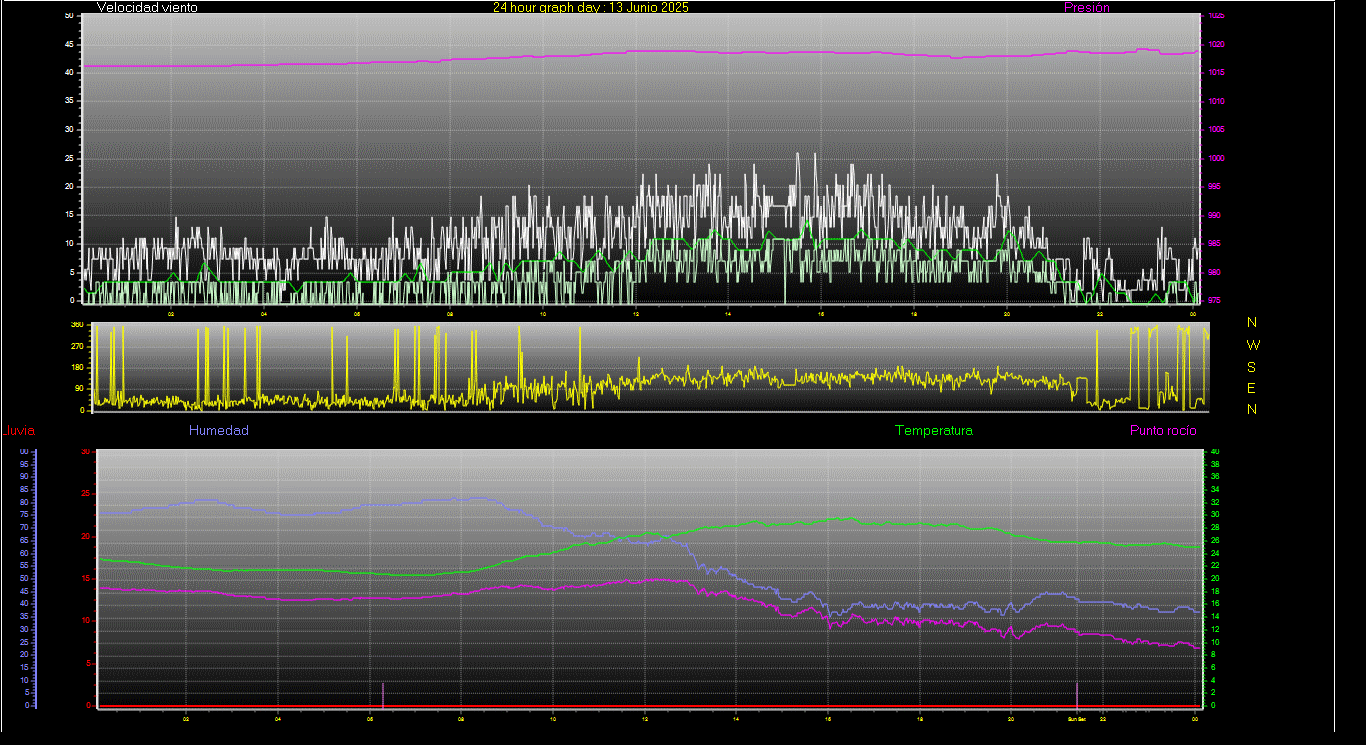Click '1015' on the pressure axis
This screenshot has height=745, width=1366.
click(x=1216, y=73)
